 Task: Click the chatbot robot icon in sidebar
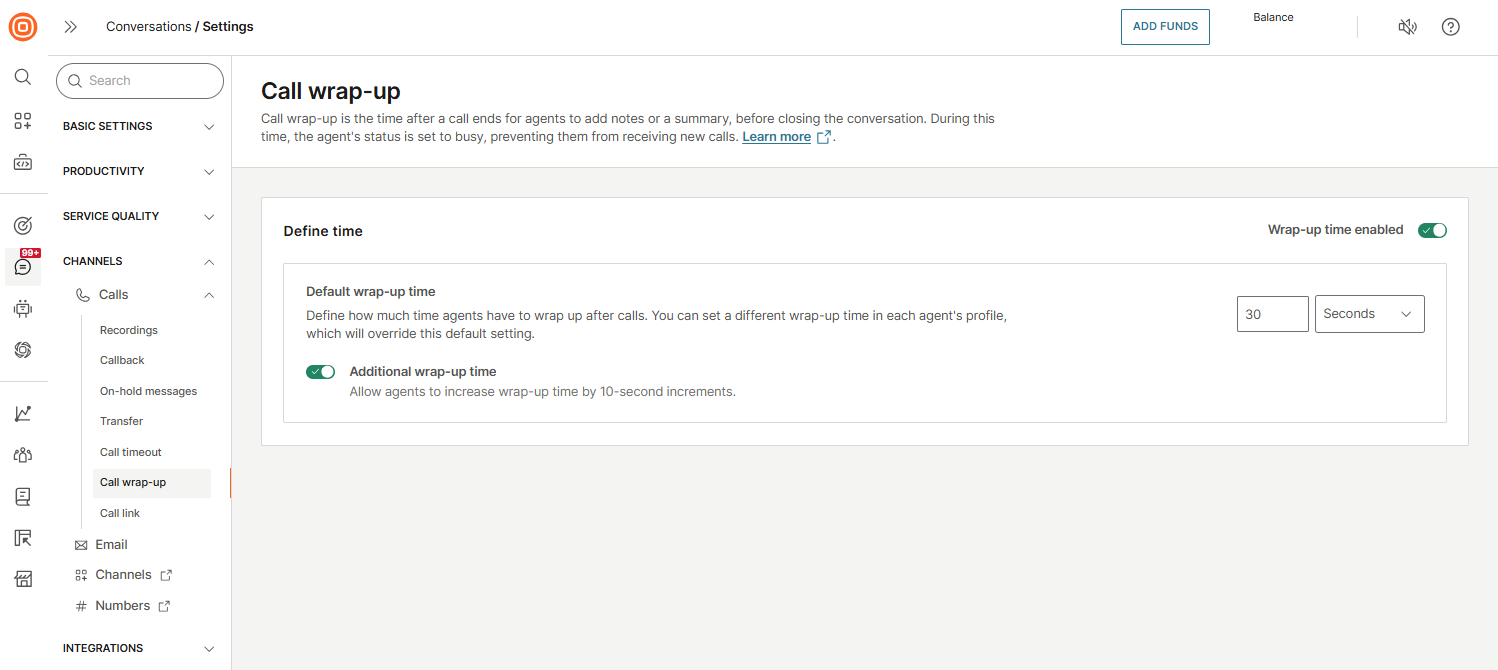(x=23, y=309)
